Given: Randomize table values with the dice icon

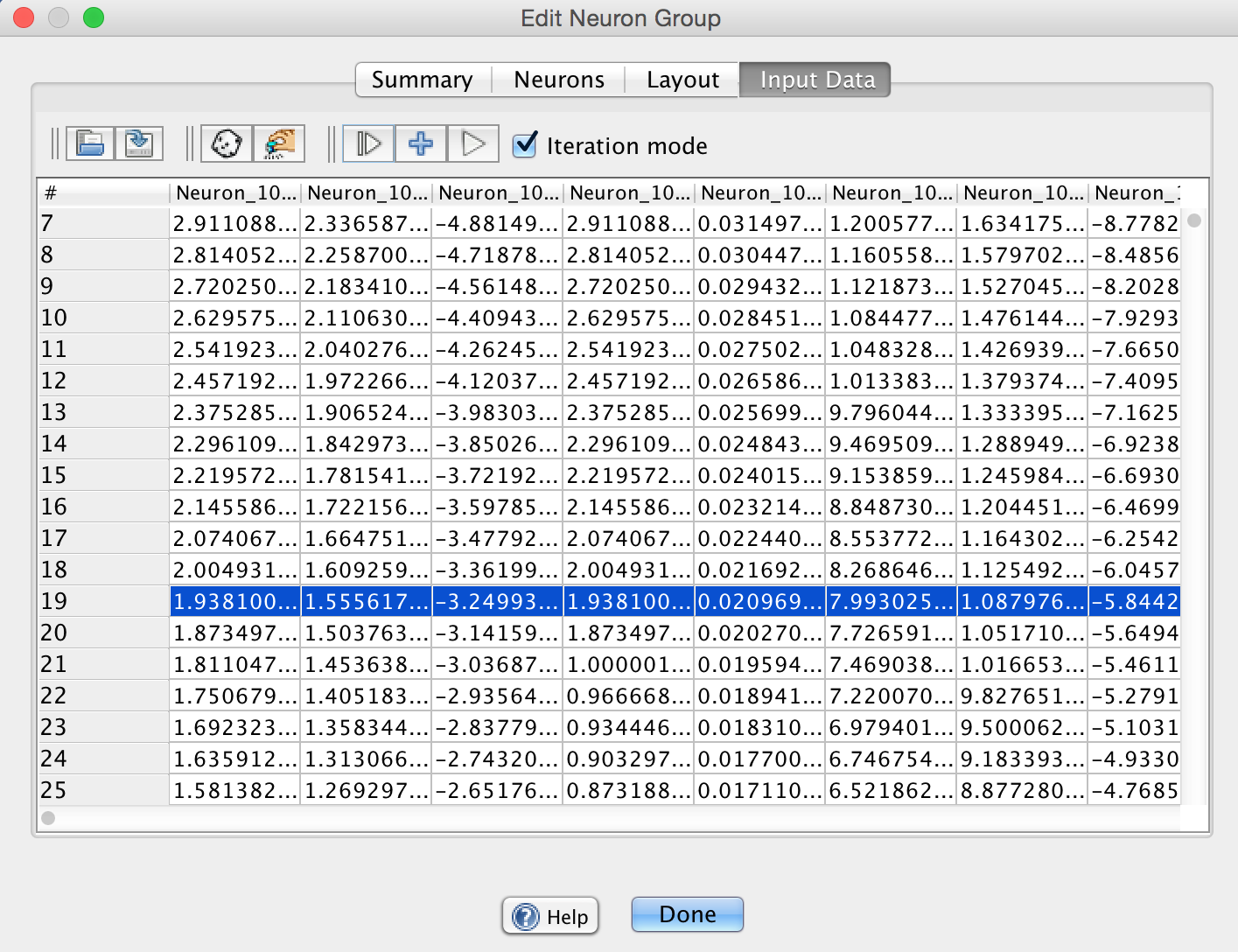Looking at the screenshot, I should 227,143.
